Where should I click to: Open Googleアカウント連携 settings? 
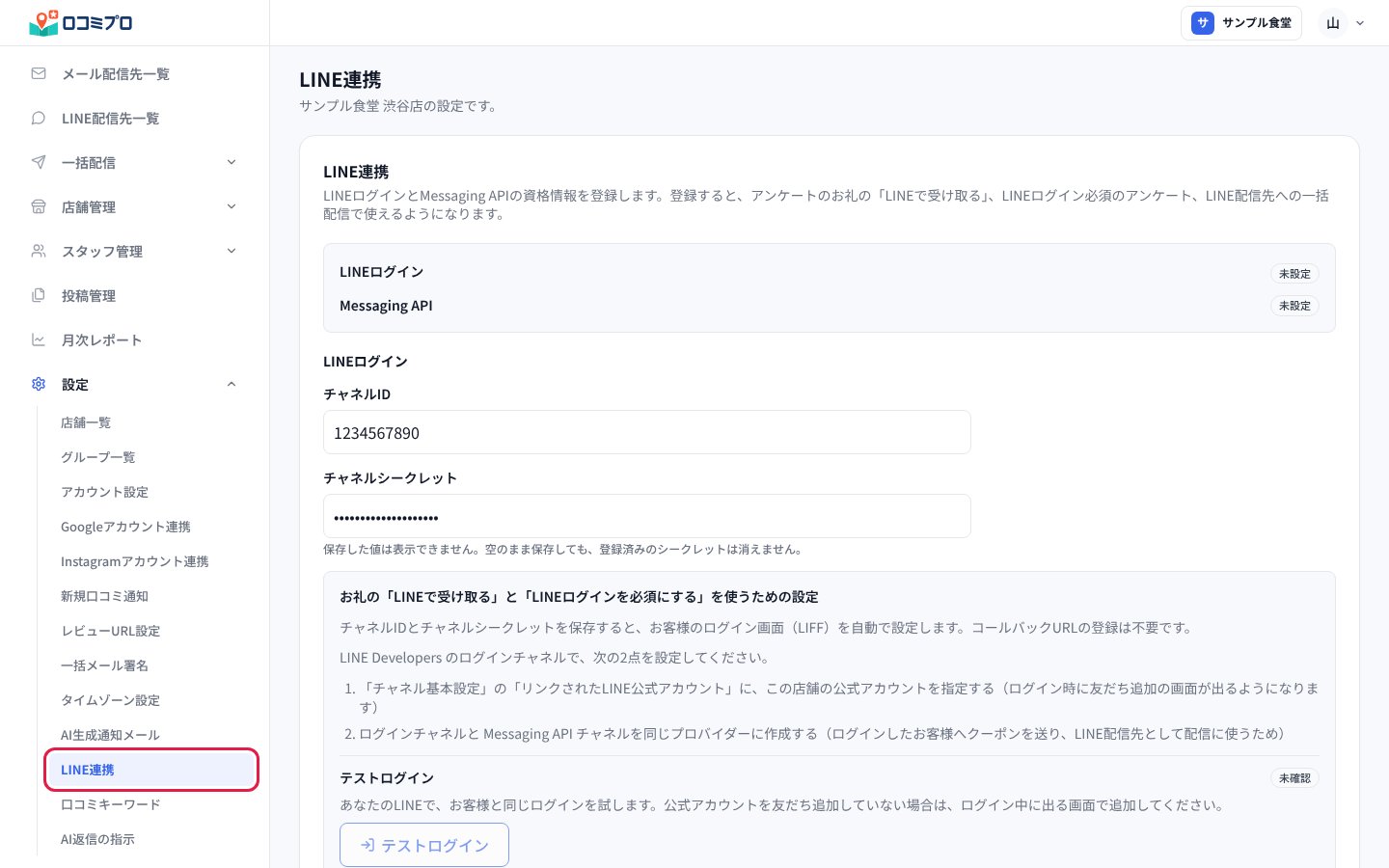pos(126,527)
